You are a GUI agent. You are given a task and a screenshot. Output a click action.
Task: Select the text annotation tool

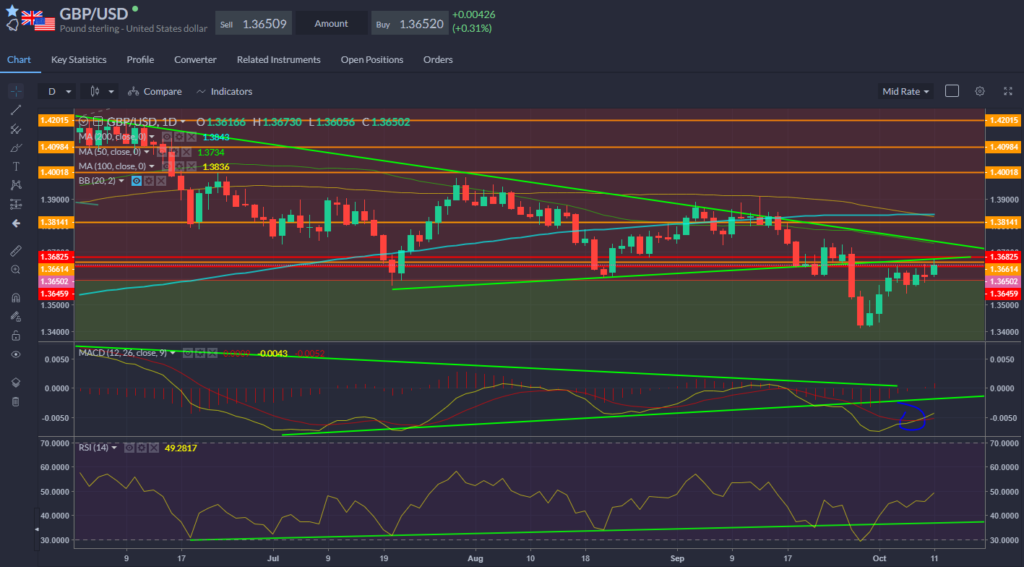click(15, 166)
